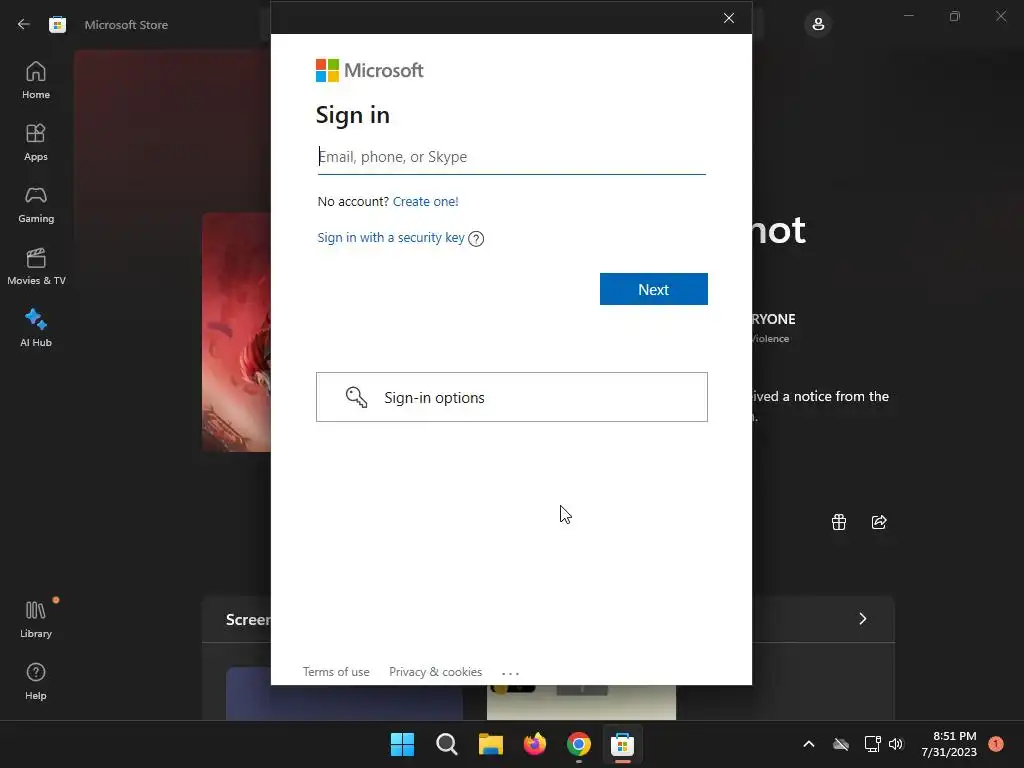Open Windows Start menu

coord(402,744)
